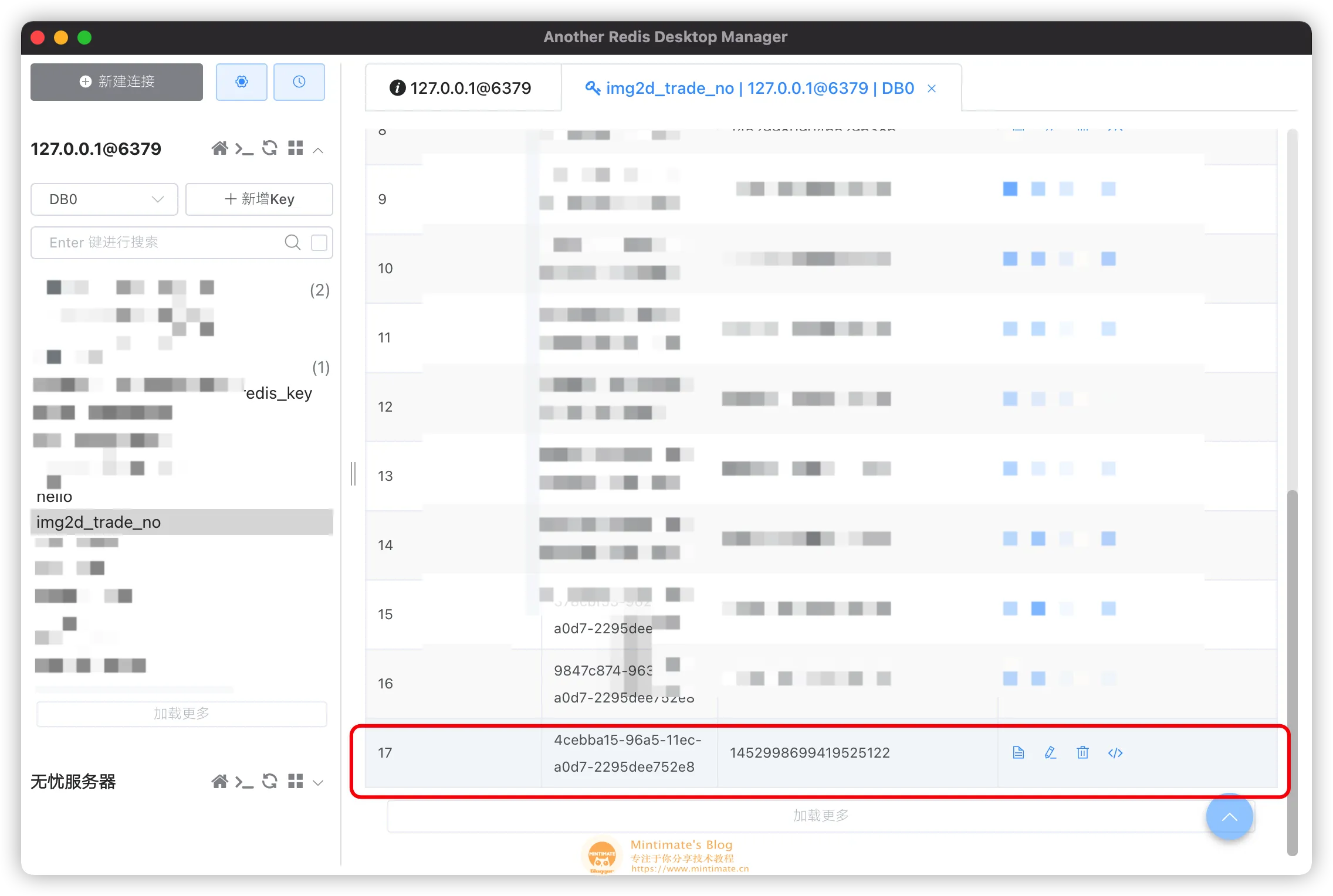
Task: Open home for 无忧服务器 connection
Action: pos(219,782)
